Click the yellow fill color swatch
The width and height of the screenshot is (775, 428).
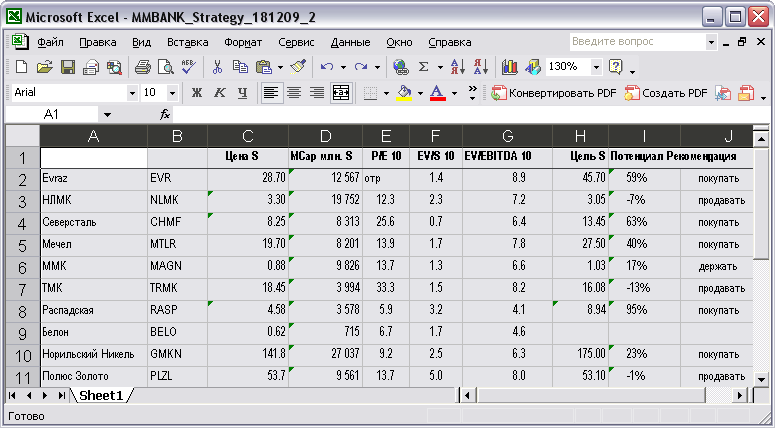pyautogui.click(x=404, y=92)
